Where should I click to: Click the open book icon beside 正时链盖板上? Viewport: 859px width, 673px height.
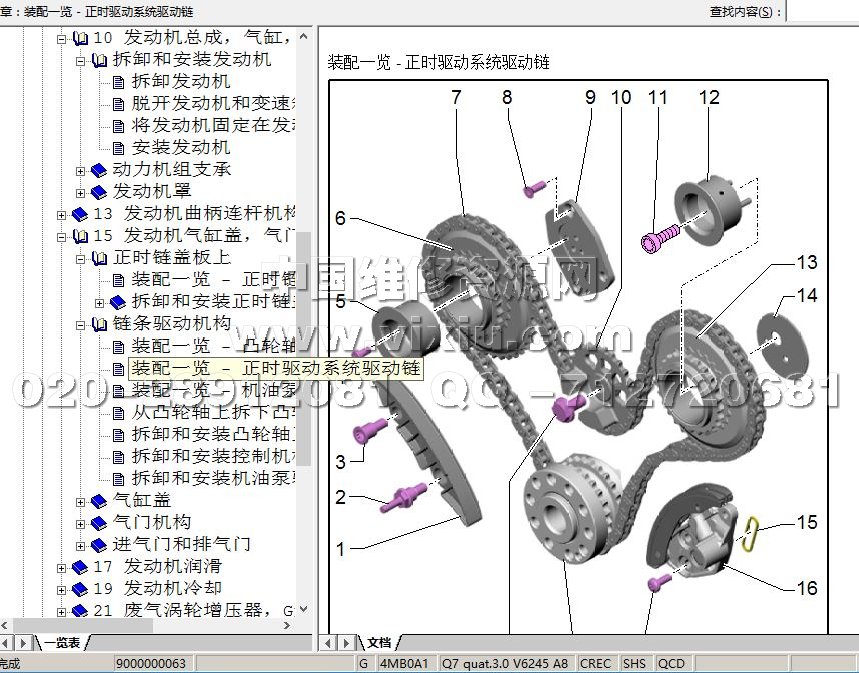click(x=98, y=258)
